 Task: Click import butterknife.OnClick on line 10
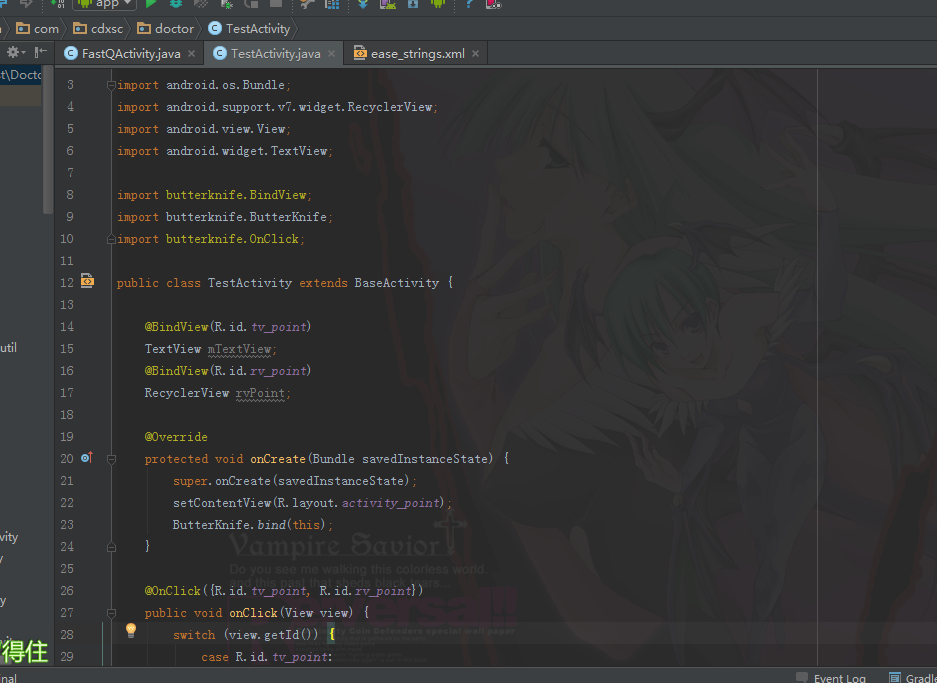211,239
